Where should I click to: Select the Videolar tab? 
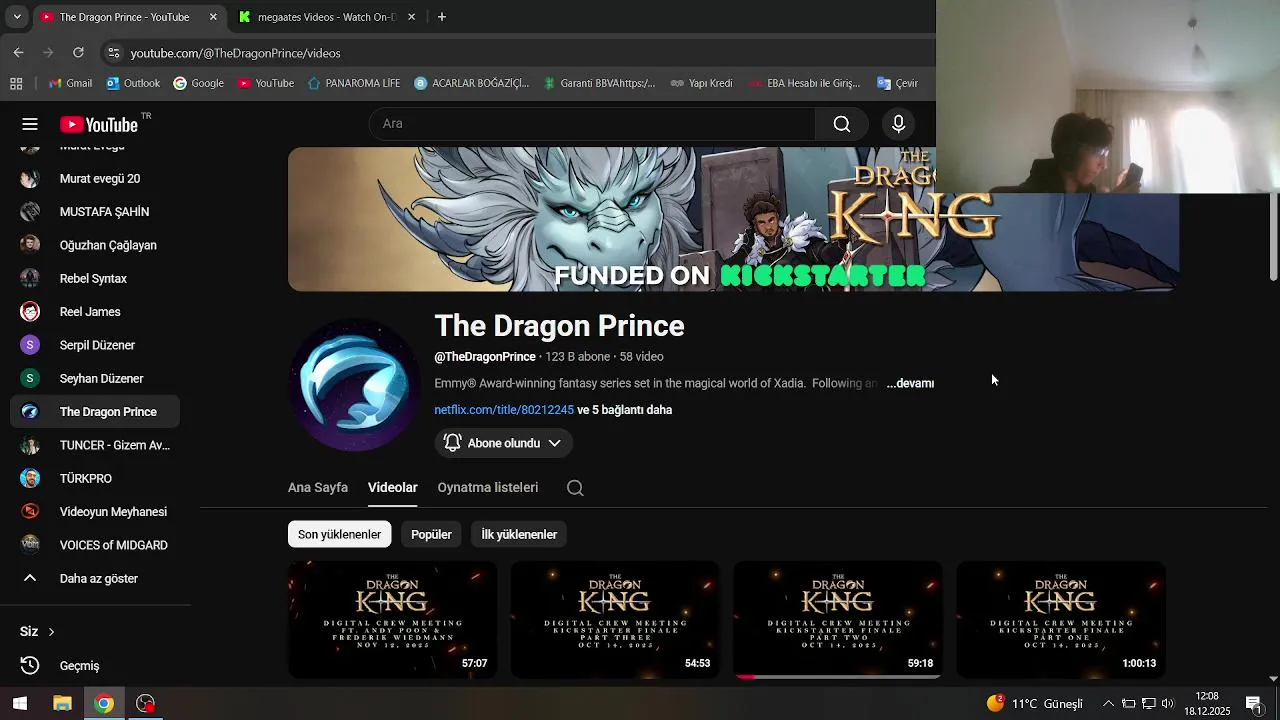click(392, 488)
